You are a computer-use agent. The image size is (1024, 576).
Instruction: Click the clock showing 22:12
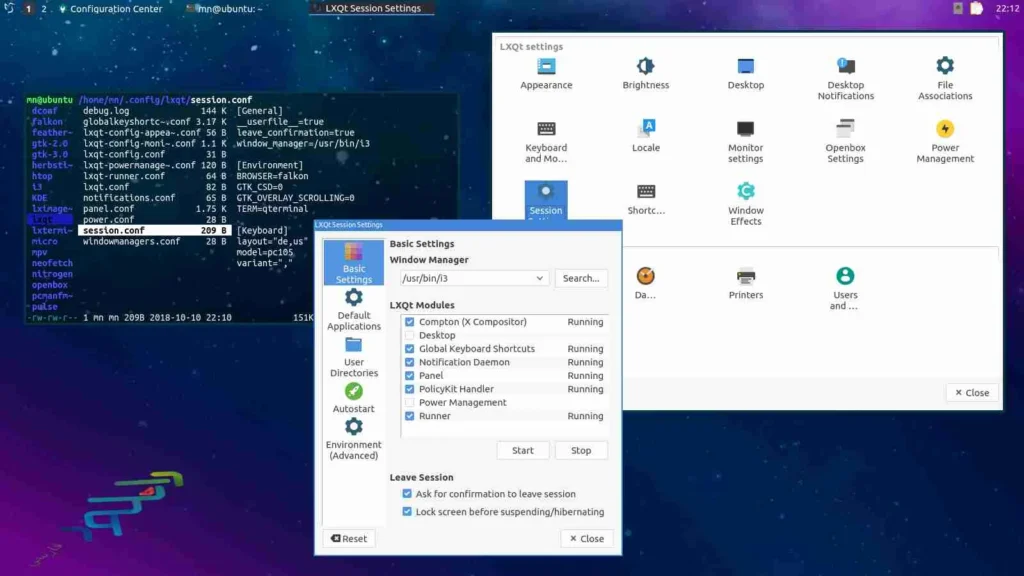click(x=1007, y=8)
